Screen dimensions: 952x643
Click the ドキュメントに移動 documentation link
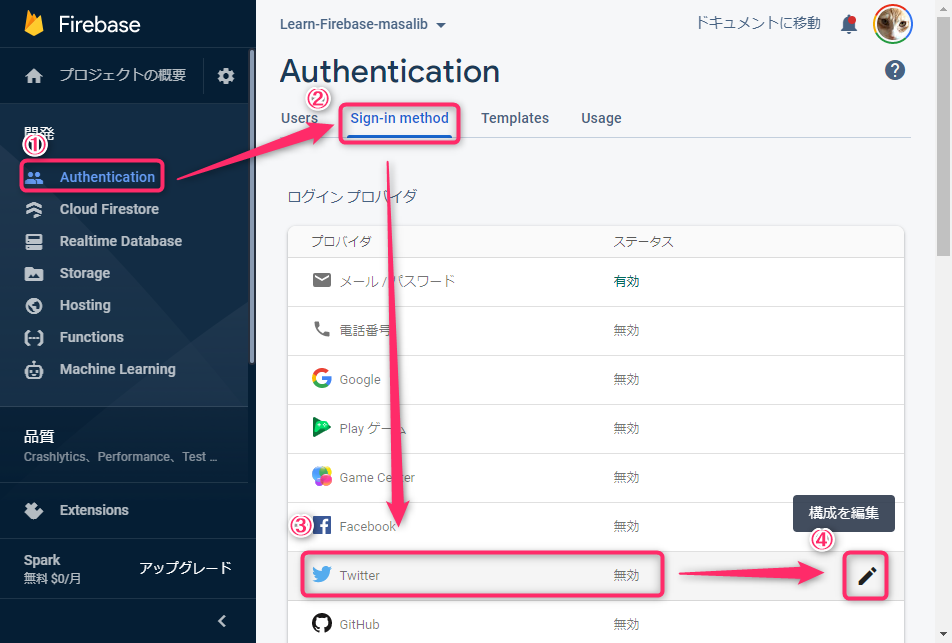(758, 24)
